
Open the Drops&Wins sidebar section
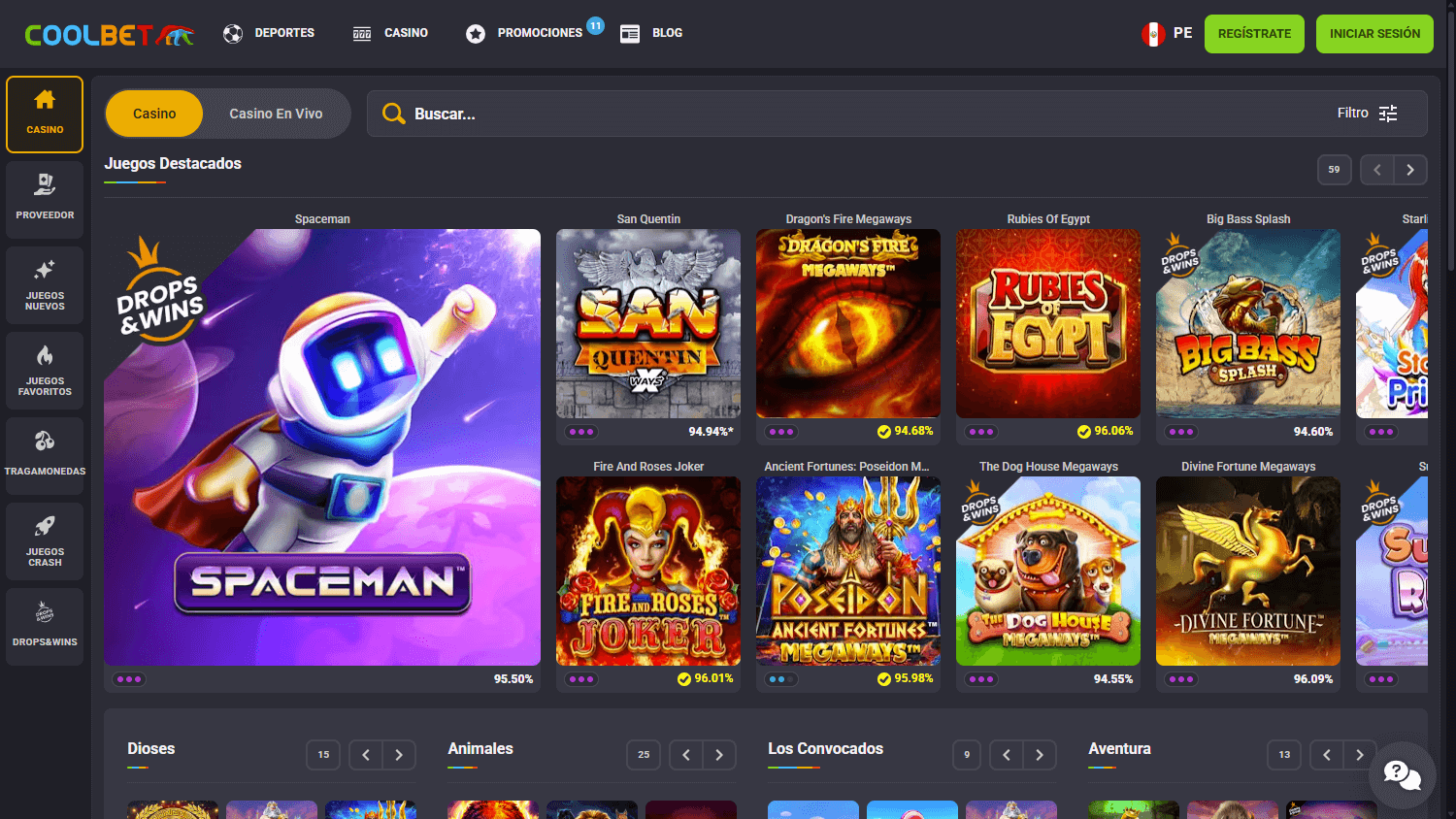point(44,626)
